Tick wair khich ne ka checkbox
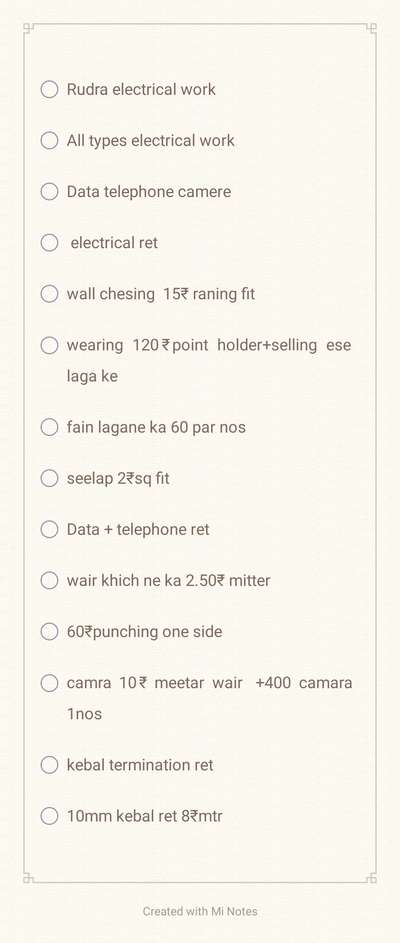 [49, 580]
